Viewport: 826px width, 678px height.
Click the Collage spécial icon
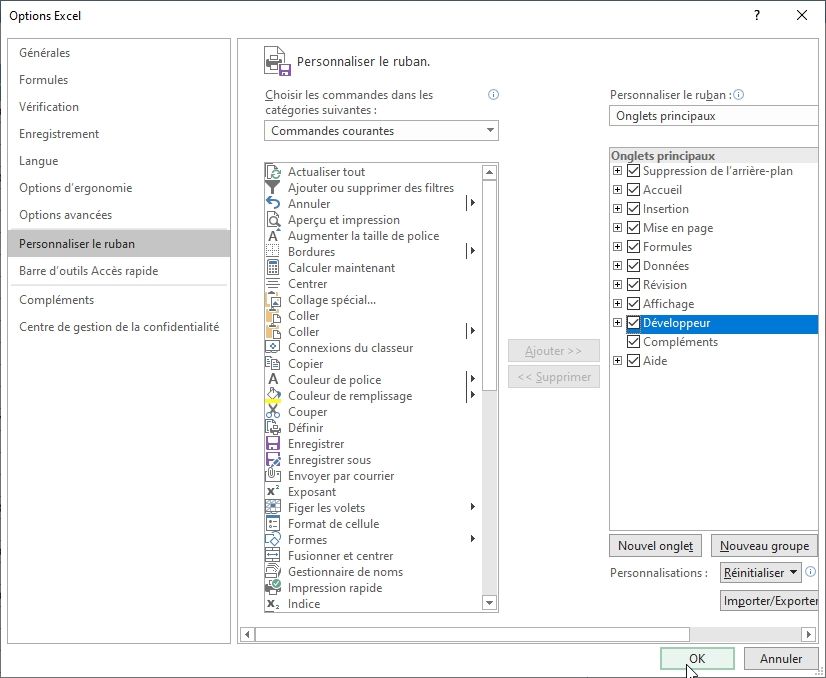point(273,300)
